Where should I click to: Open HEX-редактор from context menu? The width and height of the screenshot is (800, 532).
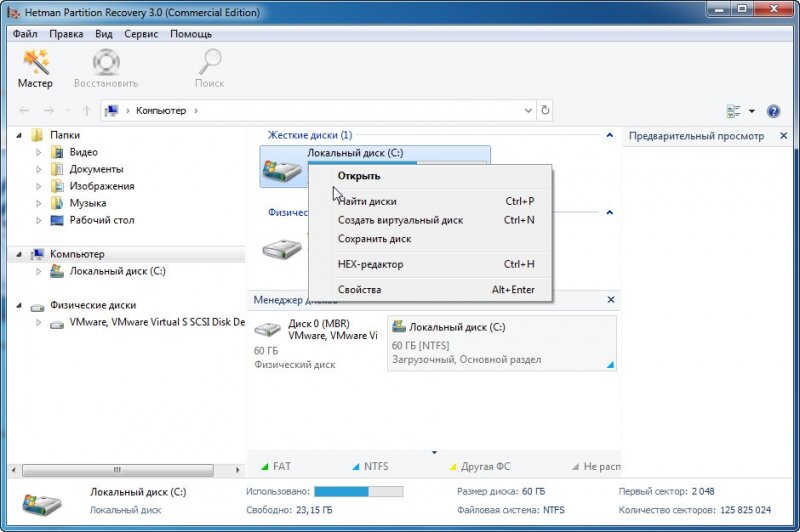pyautogui.click(x=431, y=264)
